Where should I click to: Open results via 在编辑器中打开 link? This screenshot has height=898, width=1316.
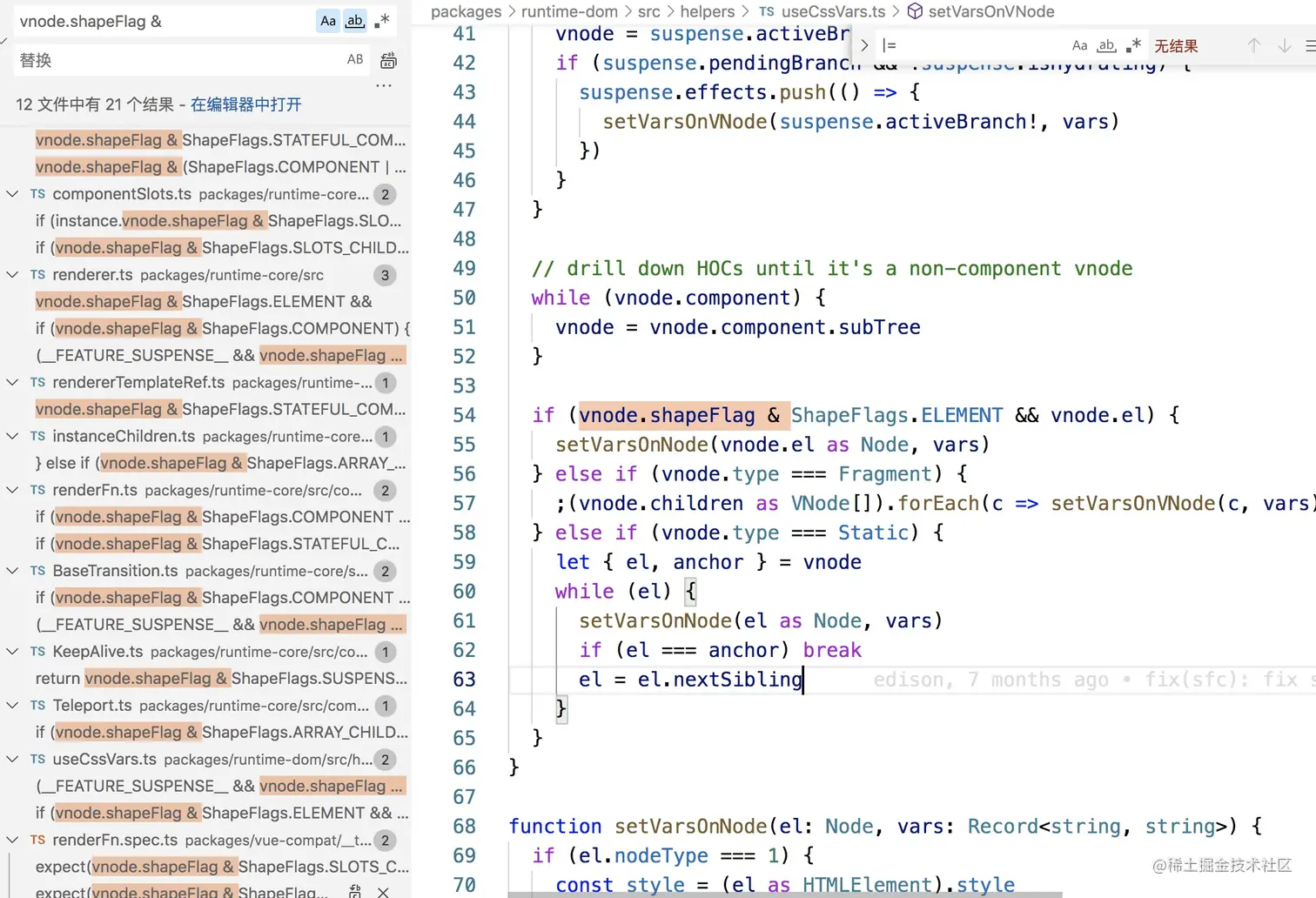[x=245, y=104]
